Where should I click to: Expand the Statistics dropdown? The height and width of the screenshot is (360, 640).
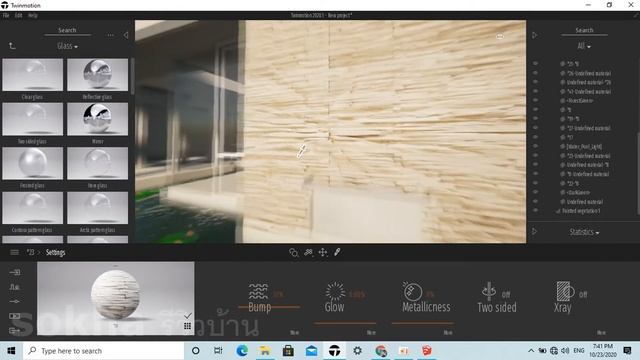(584, 232)
